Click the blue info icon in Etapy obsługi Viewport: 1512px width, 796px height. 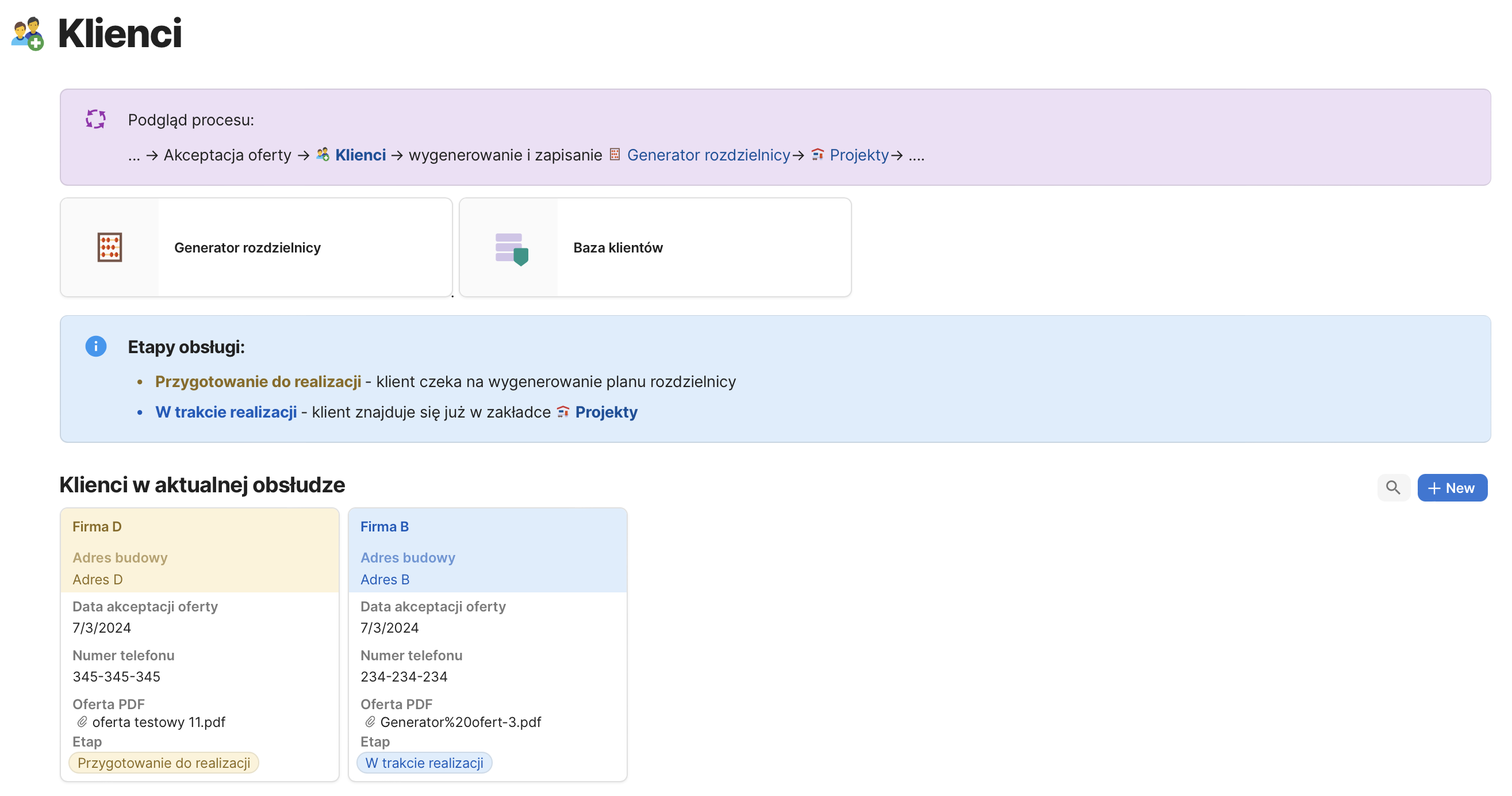click(x=95, y=346)
